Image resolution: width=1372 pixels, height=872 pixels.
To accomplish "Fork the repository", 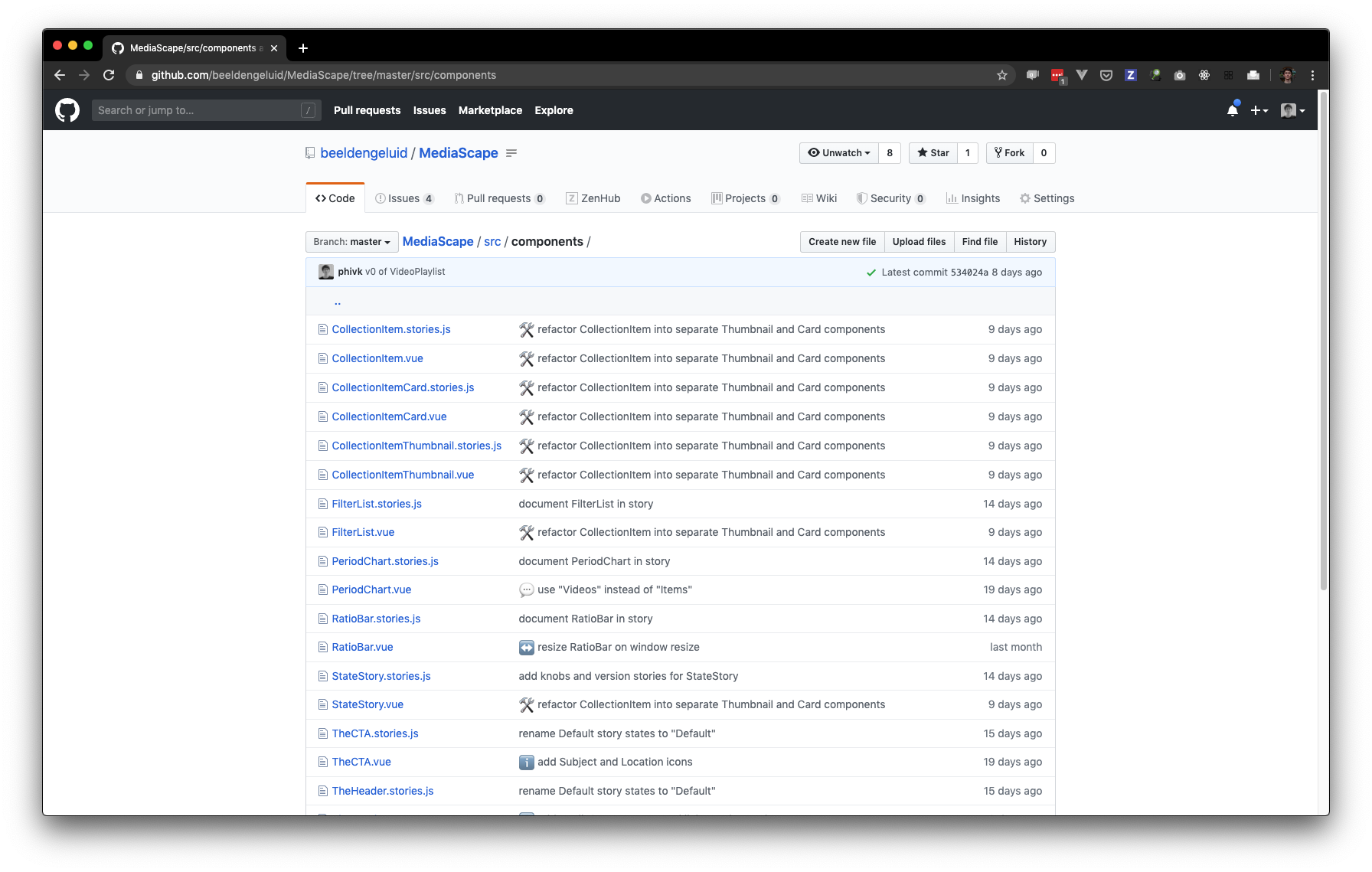I will click(1009, 153).
